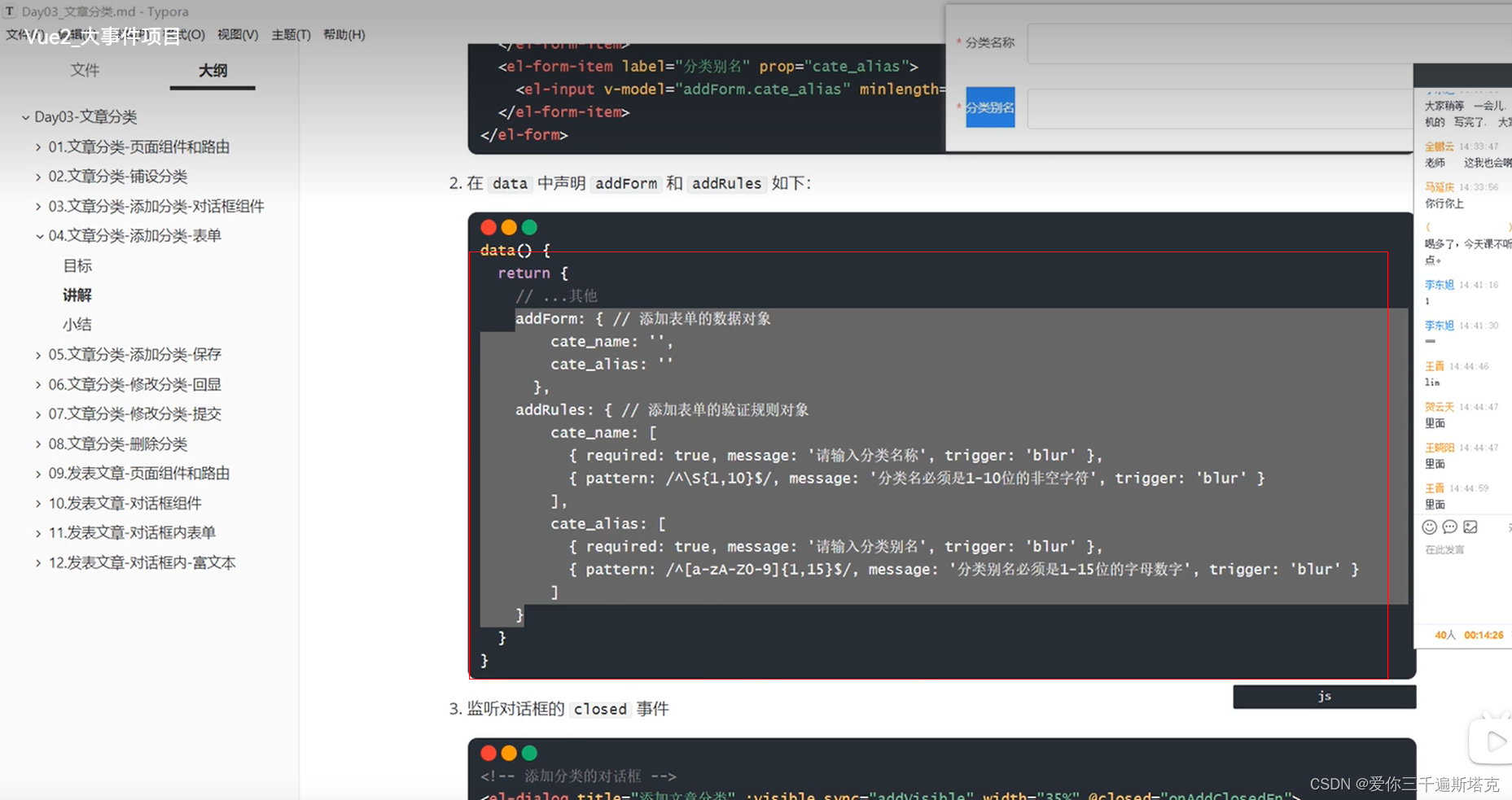Click the required line with 请输入分类名称
This screenshot has height=800, width=1512.
click(x=835, y=456)
